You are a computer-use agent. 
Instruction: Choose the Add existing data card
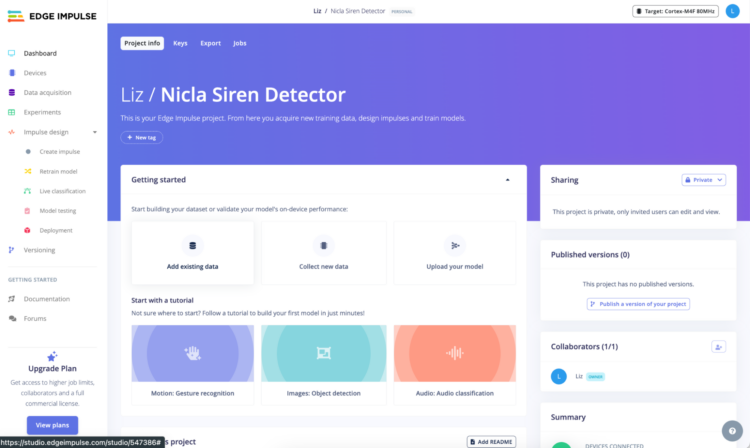pos(192,253)
